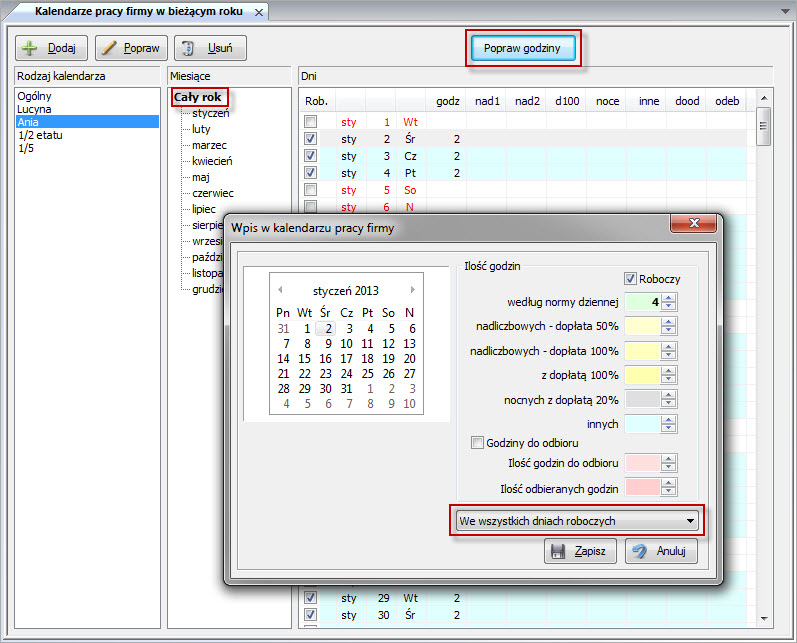Click the Dni table scroll-up arrow
The image size is (797, 643).
click(763, 98)
